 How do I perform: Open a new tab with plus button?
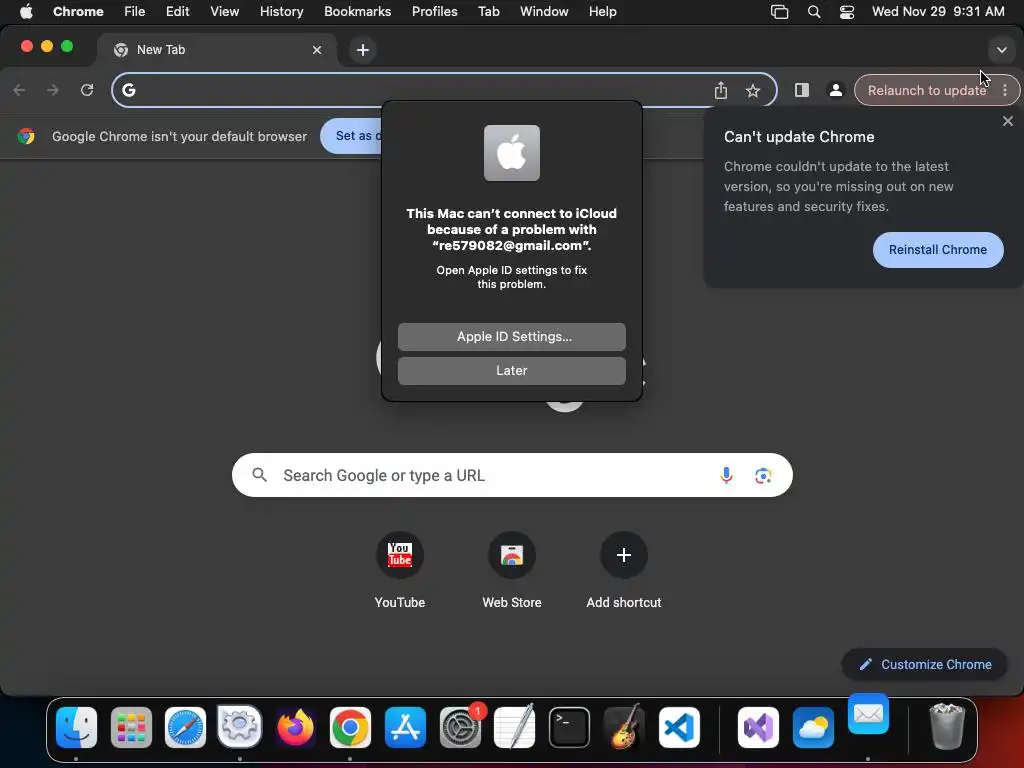pos(362,50)
